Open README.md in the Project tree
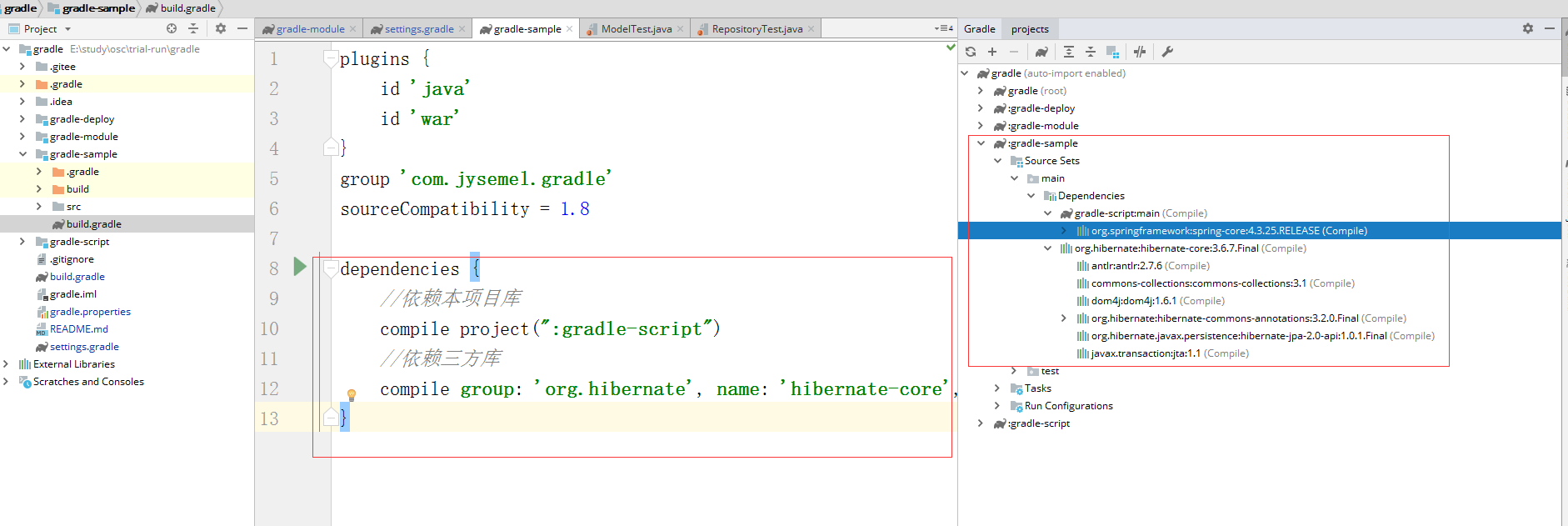Viewport: 1568px width, 526px height. (x=78, y=329)
